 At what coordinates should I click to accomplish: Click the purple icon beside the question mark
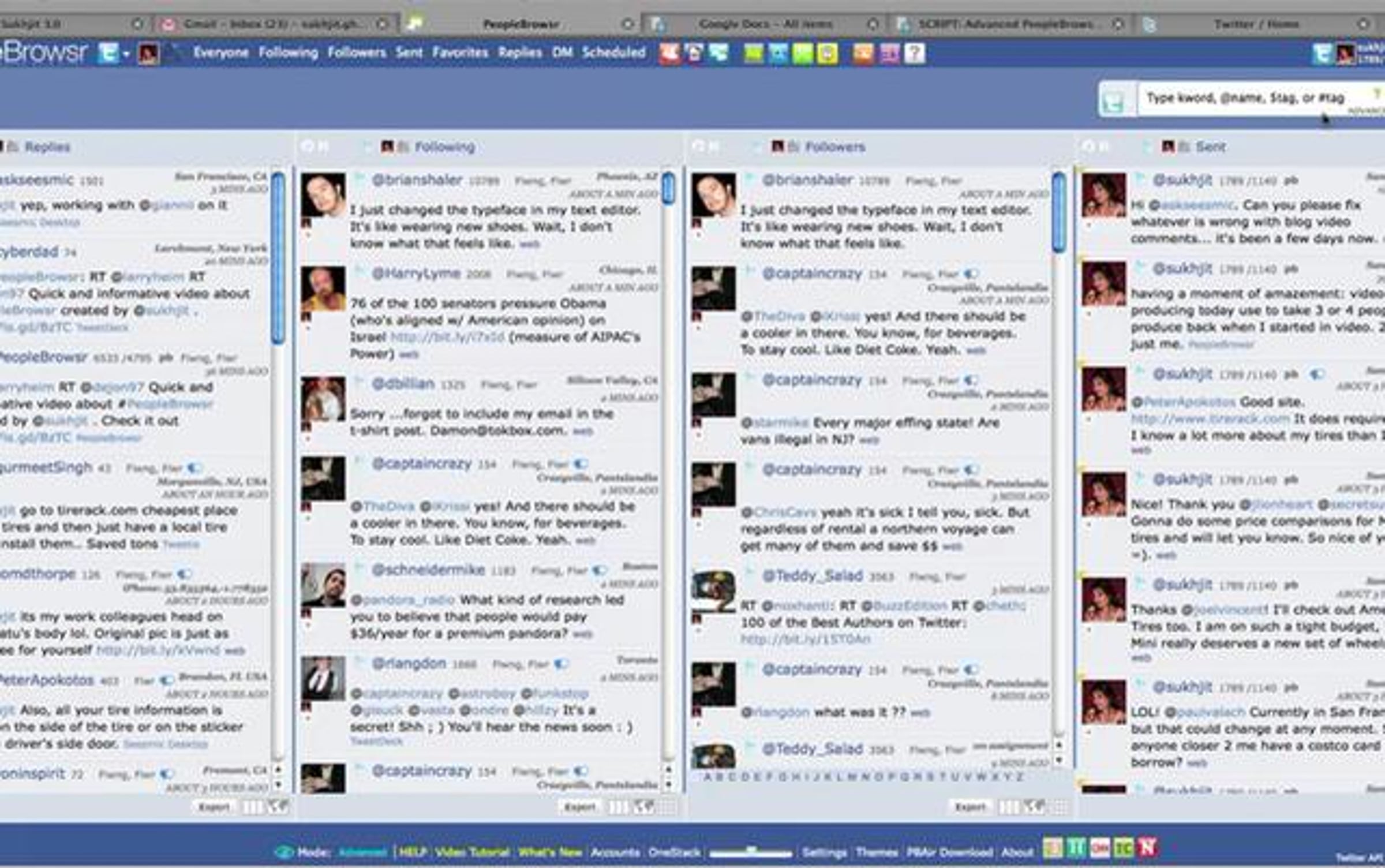(x=889, y=54)
